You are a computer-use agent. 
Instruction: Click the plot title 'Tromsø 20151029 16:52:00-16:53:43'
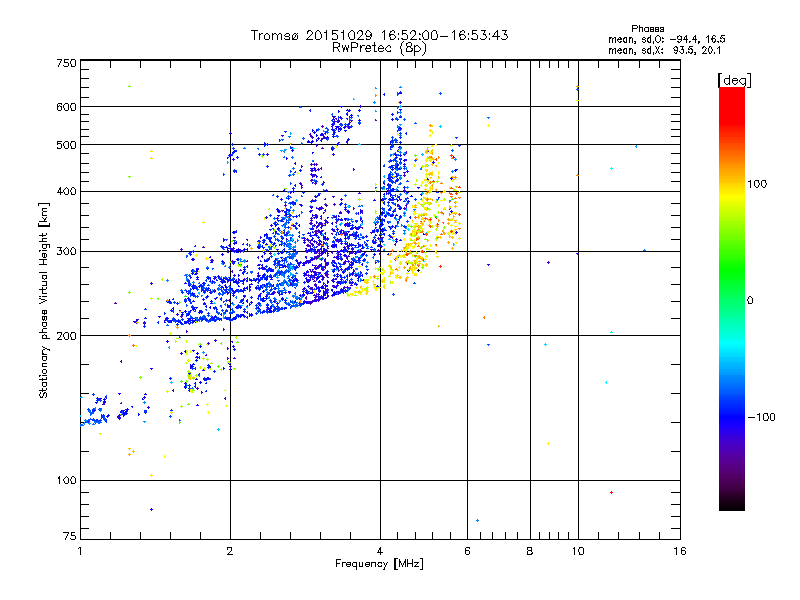(379, 35)
